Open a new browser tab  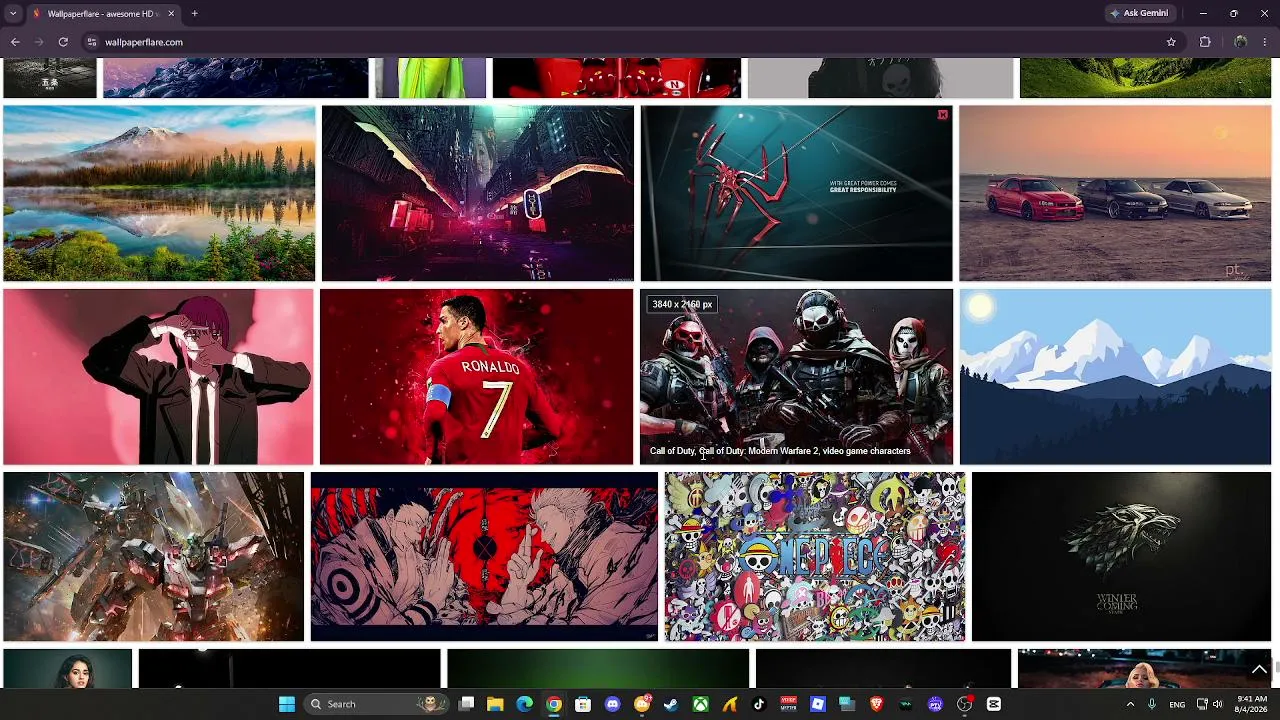(194, 14)
